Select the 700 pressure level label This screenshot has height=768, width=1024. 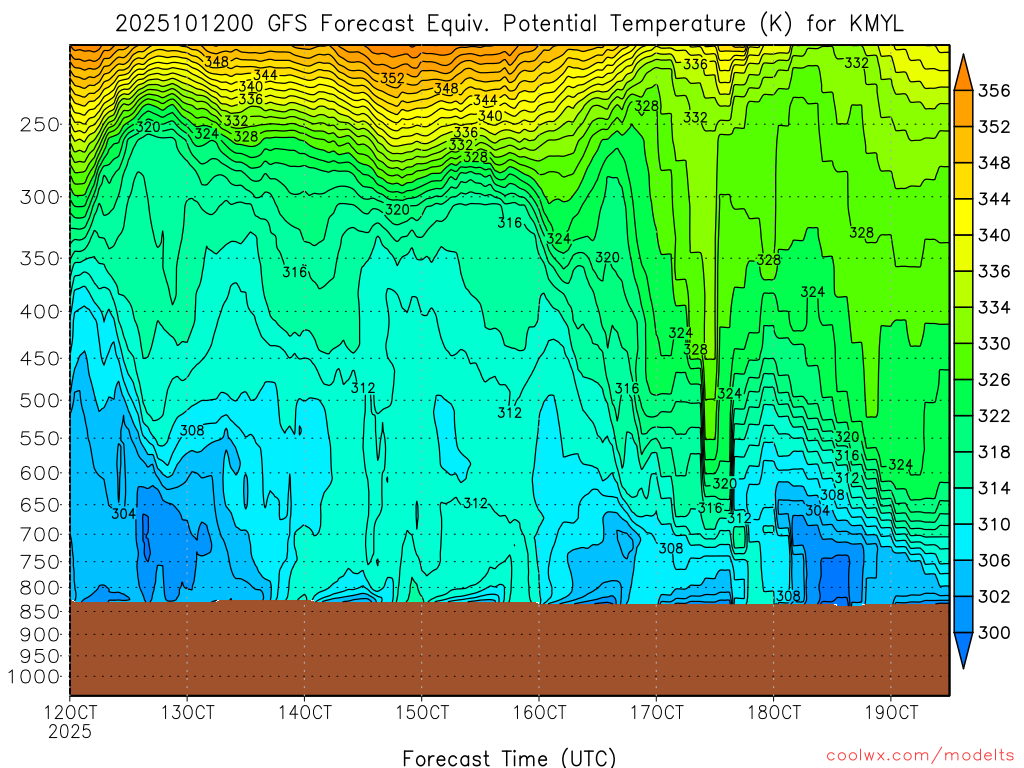coord(40,535)
